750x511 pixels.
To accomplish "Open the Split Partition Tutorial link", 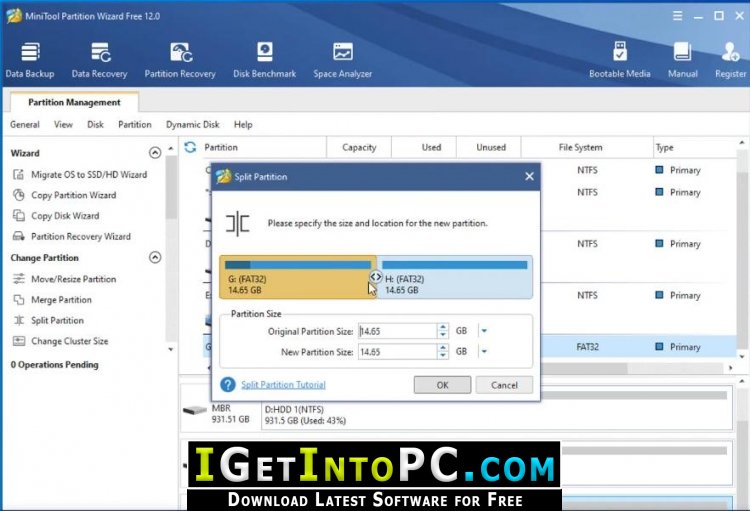I will click(x=283, y=385).
